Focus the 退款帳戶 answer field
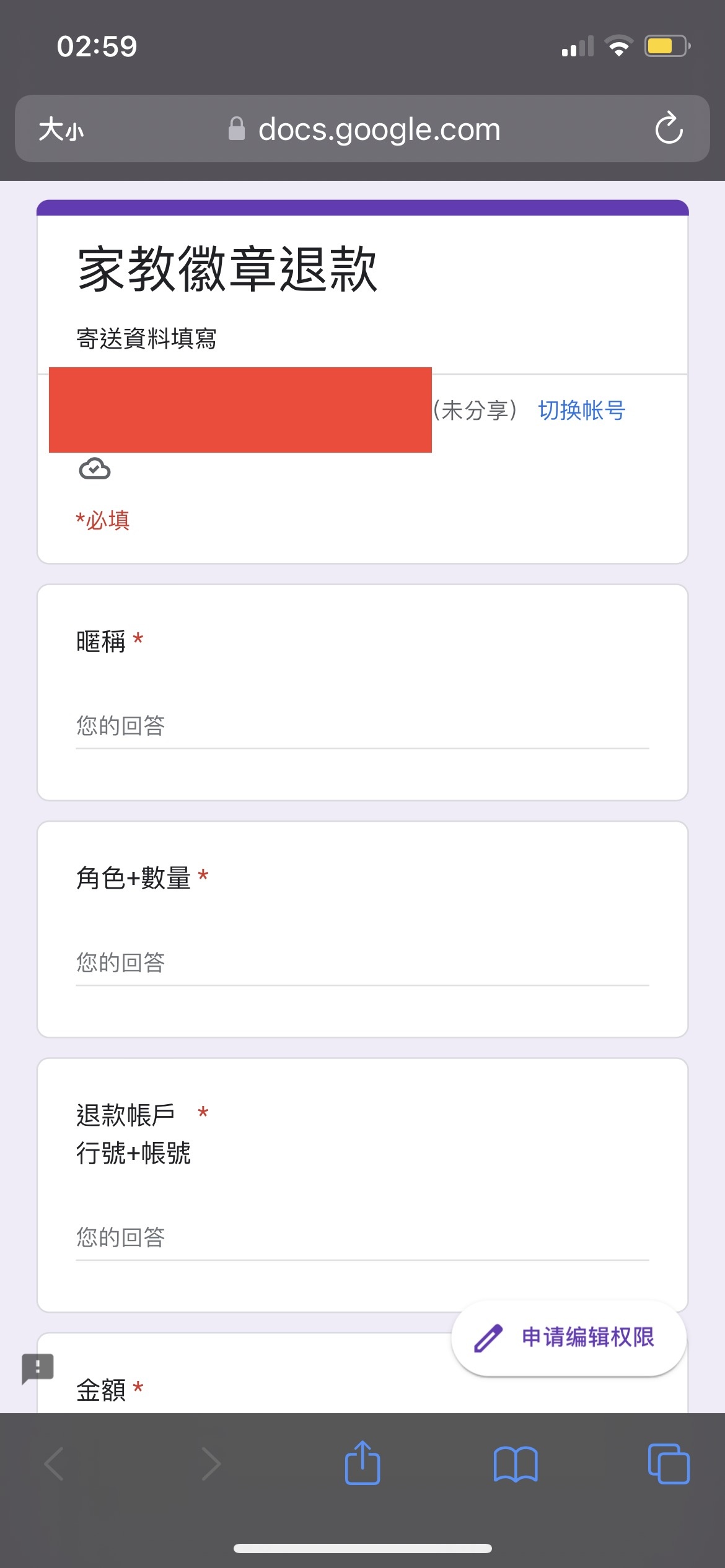The image size is (725, 1568). tap(362, 1237)
